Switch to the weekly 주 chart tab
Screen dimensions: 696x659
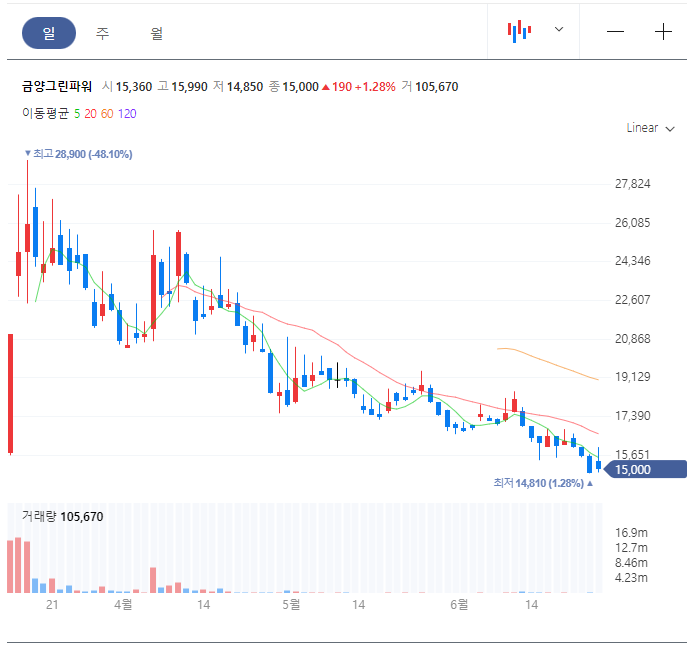pyautogui.click(x=103, y=33)
